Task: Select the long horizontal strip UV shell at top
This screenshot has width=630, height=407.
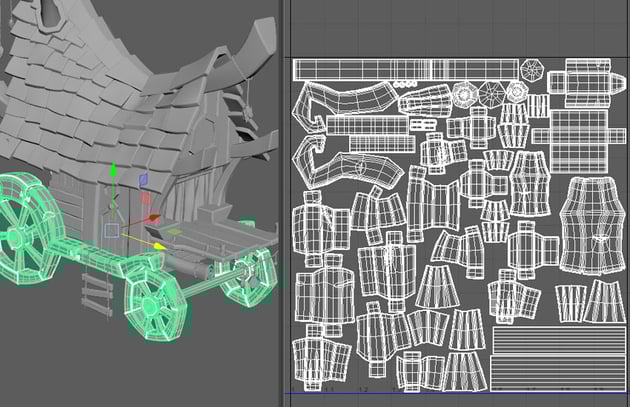Action: (403, 69)
